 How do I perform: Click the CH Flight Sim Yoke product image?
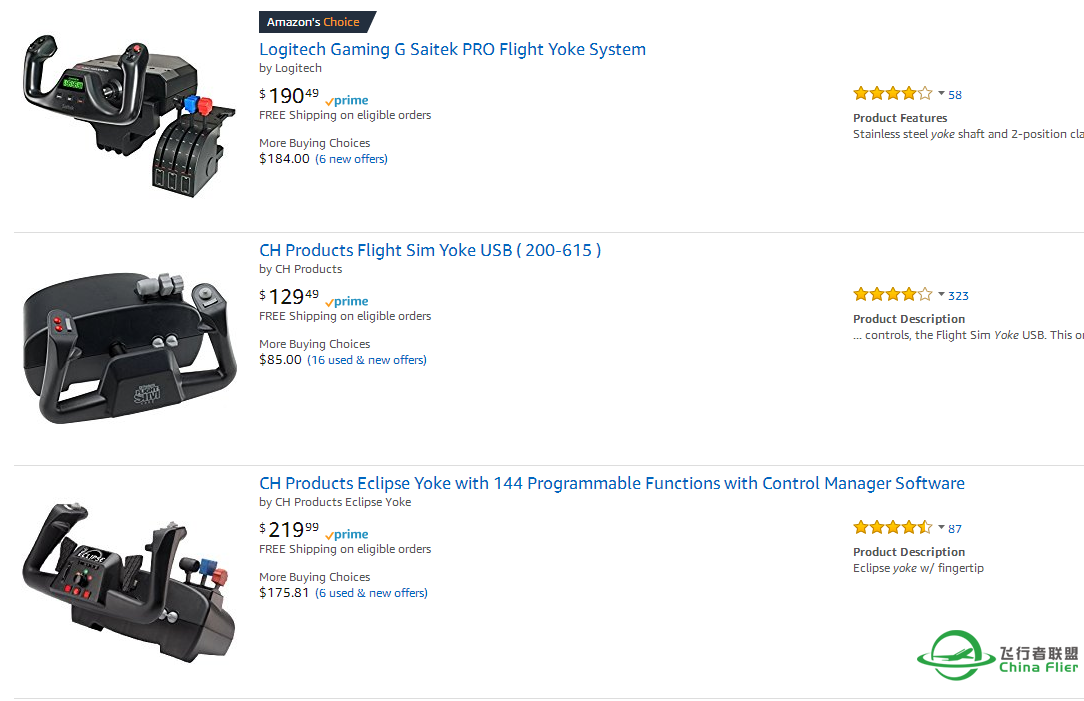click(129, 348)
